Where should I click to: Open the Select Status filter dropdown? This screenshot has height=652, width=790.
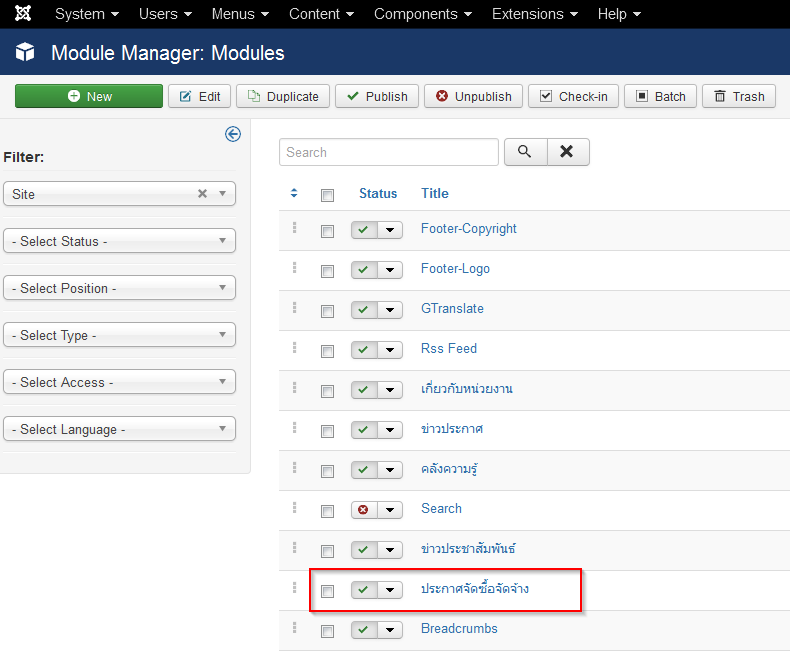coord(119,241)
